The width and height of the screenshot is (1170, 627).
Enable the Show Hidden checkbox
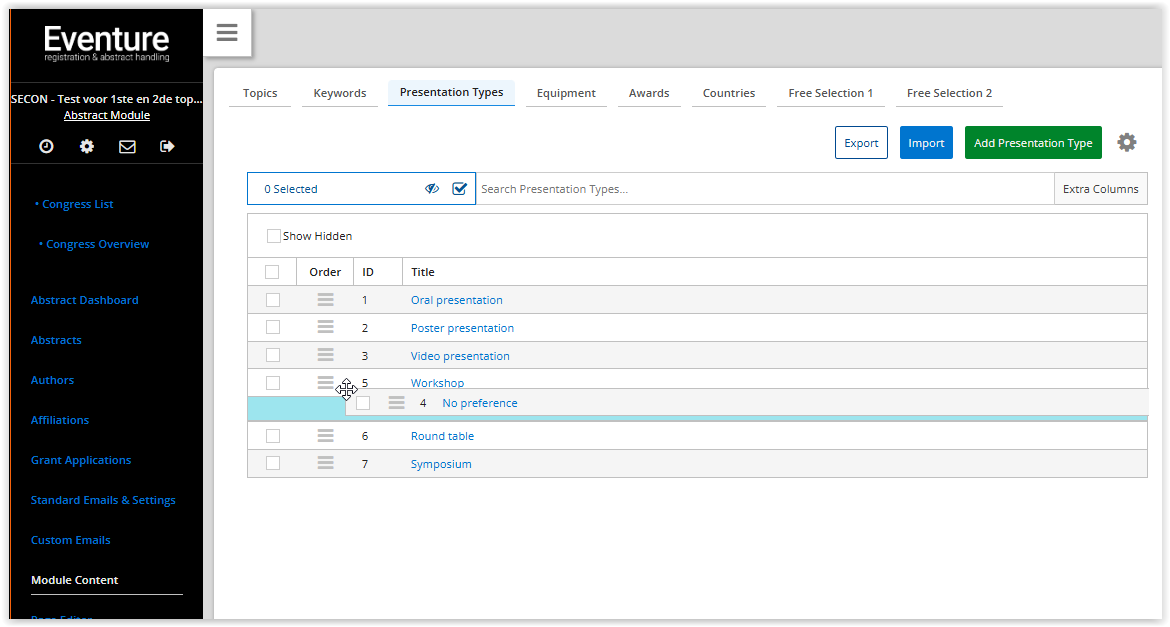pos(274,237)
